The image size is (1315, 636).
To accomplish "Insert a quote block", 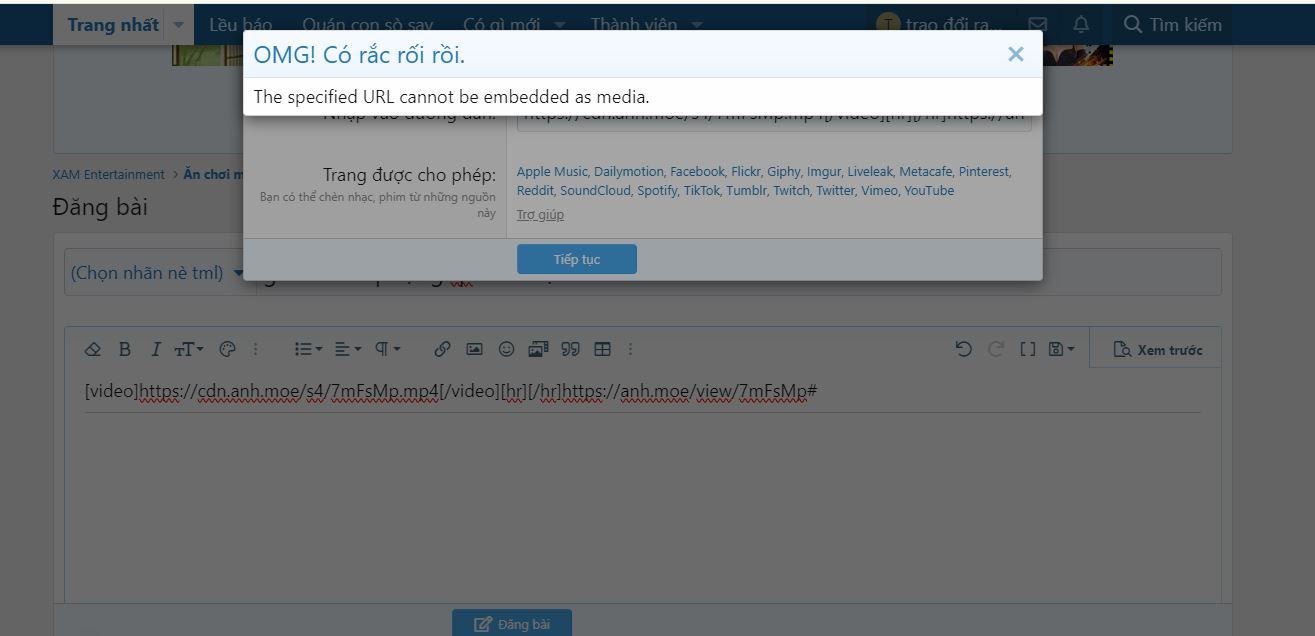I will click(x=570, y=349).
